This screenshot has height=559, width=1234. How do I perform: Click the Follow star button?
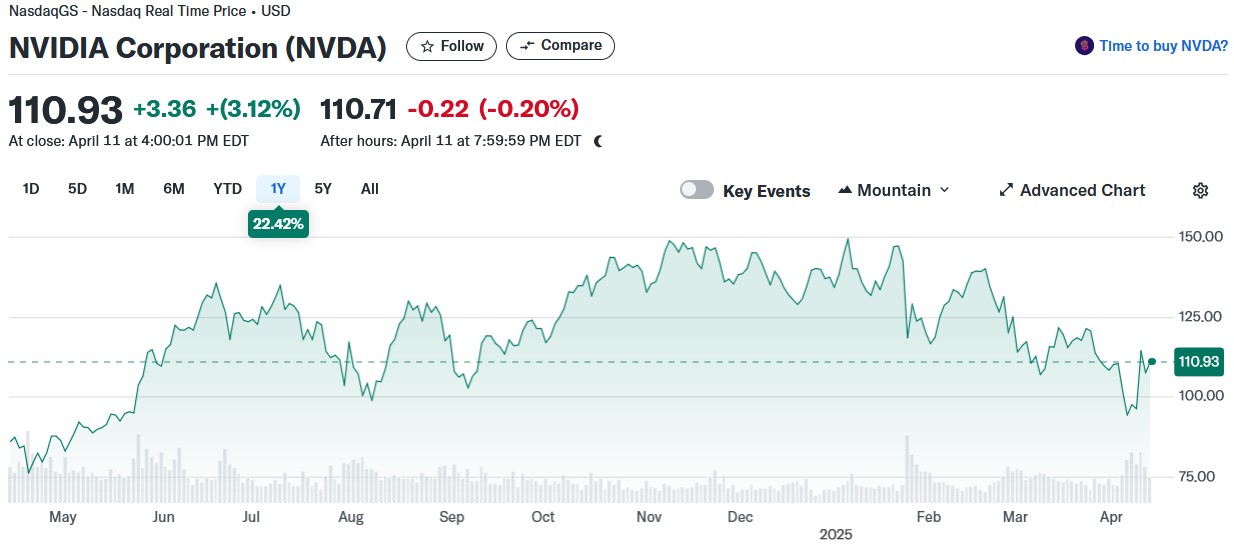coord(451,46)
